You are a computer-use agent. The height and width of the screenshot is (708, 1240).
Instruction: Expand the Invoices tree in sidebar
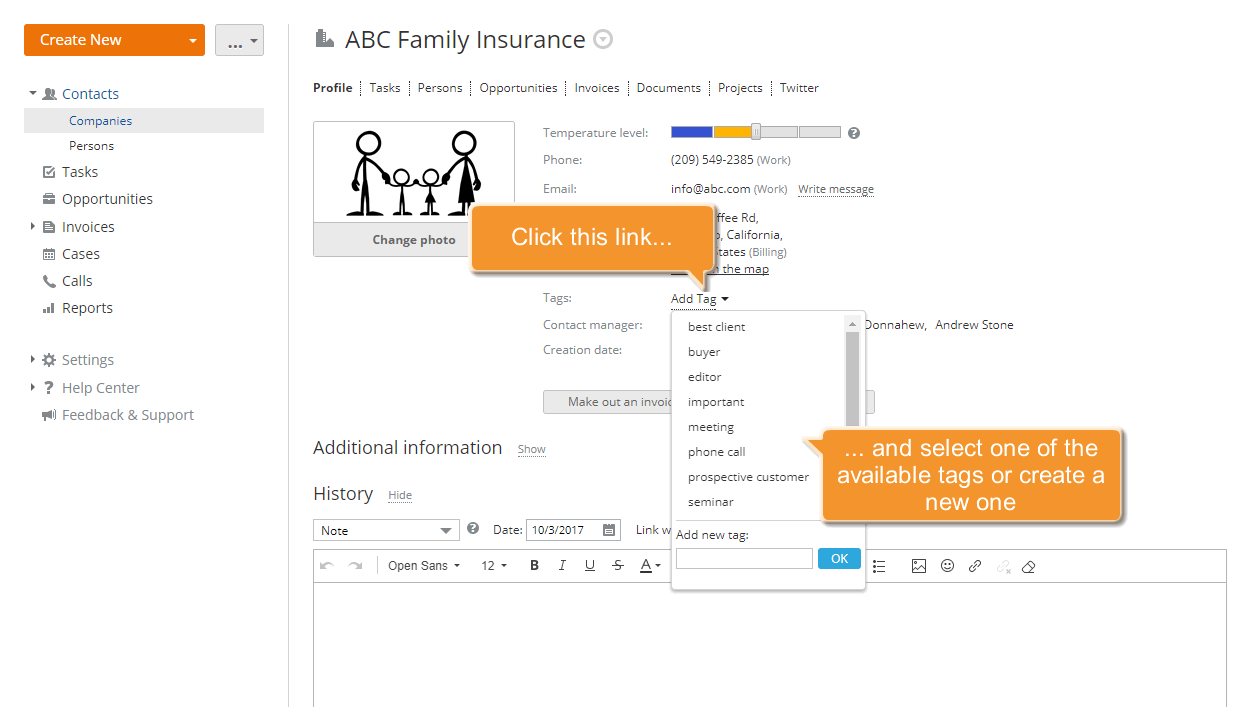(33, 227)
